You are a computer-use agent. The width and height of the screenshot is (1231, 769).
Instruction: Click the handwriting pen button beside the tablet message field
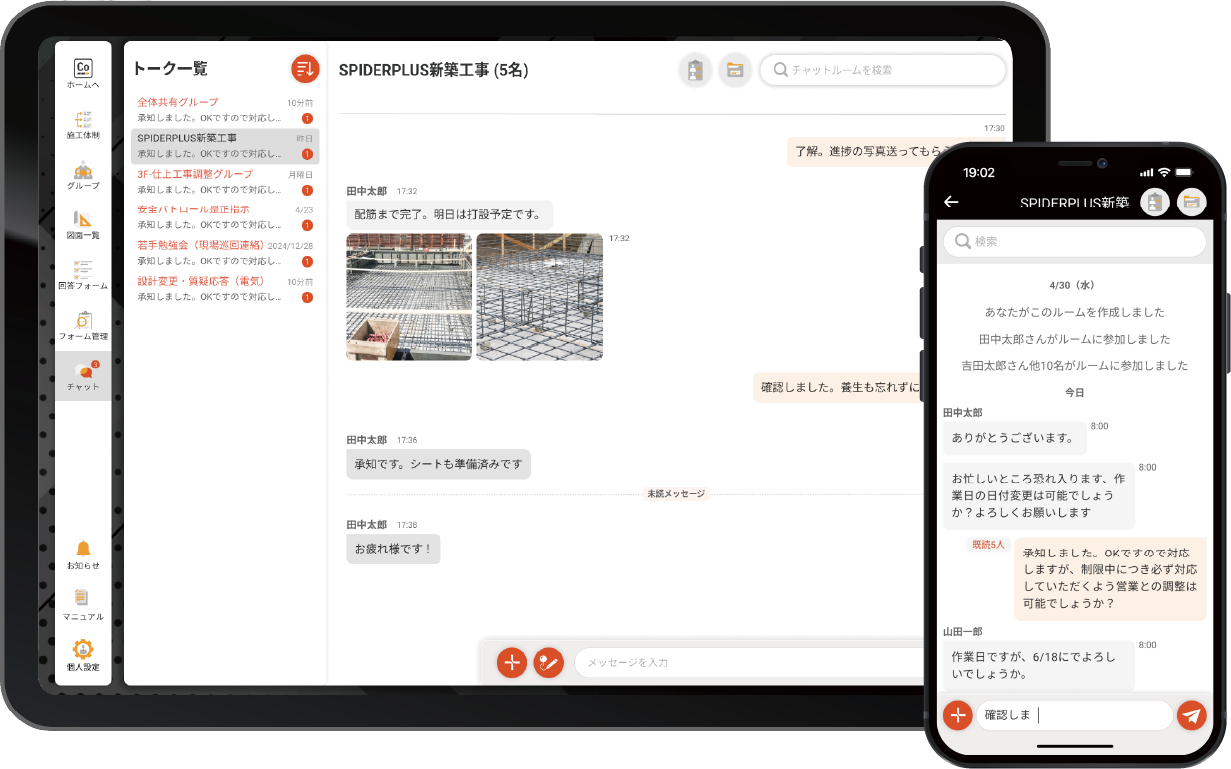(x=548, y=662)
